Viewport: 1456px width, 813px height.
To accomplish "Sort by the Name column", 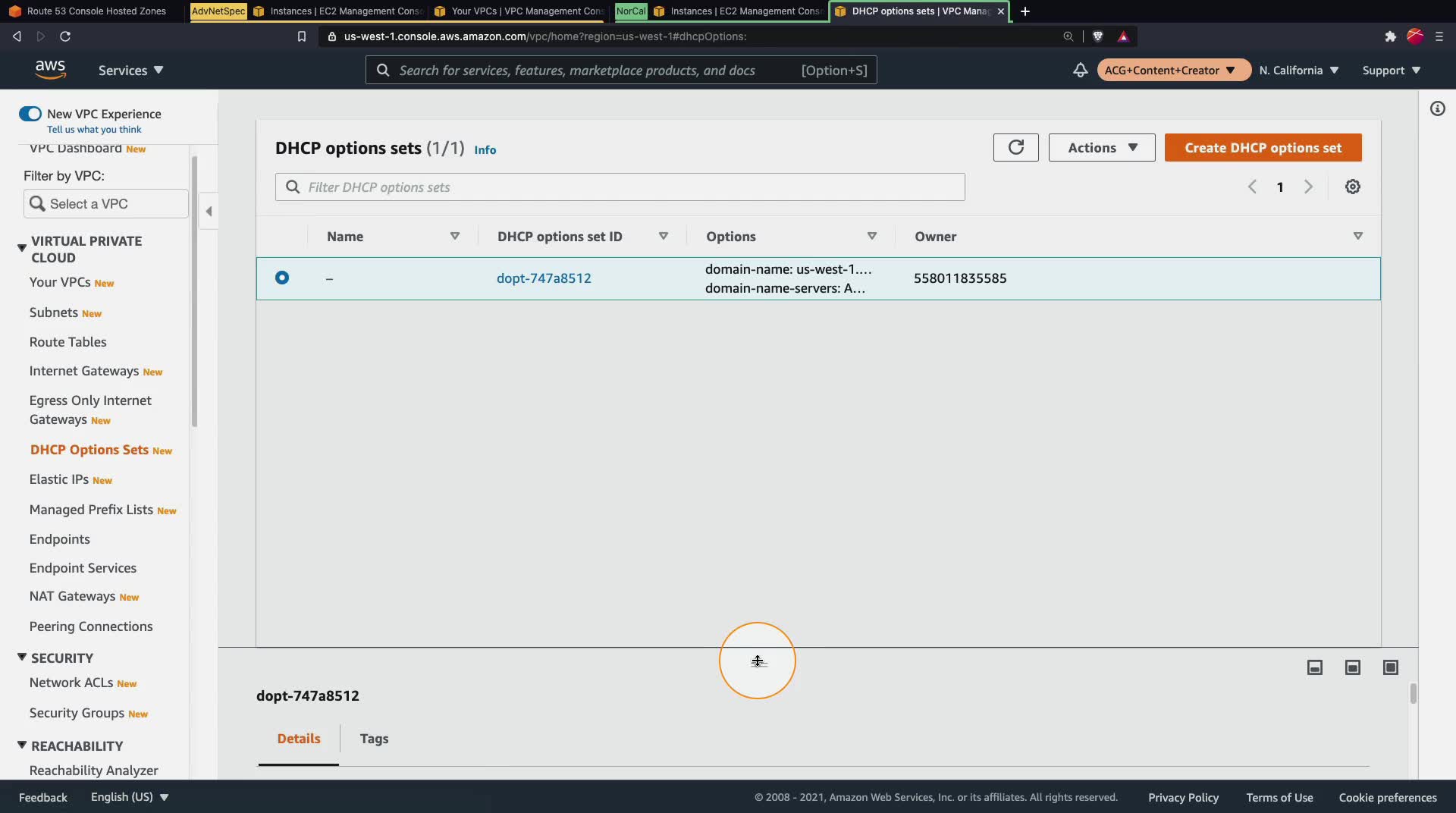I will 455,236.
